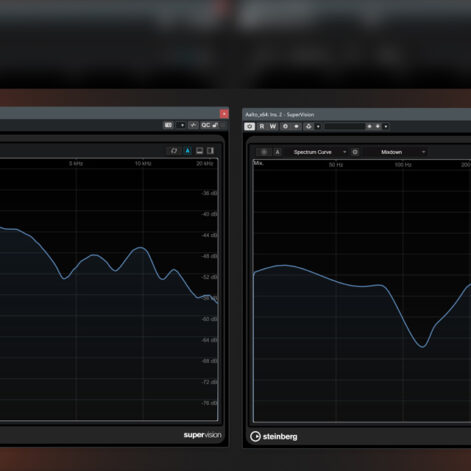The width and height of the screenshot is (471, 471).
Task: Click the A button left of Spectrum Curve
Action: 277,152
